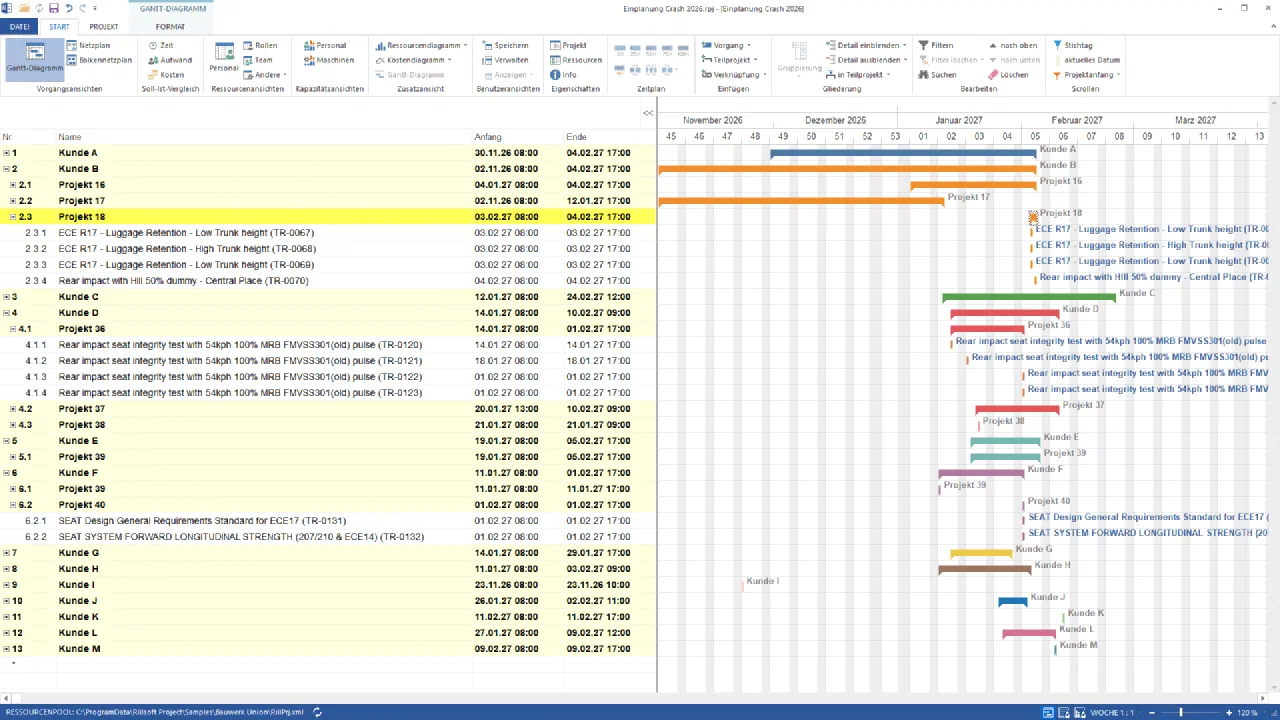Click Verwalten user views
1280x720 pixels.
pyautogui.click(x=505, y=60)
